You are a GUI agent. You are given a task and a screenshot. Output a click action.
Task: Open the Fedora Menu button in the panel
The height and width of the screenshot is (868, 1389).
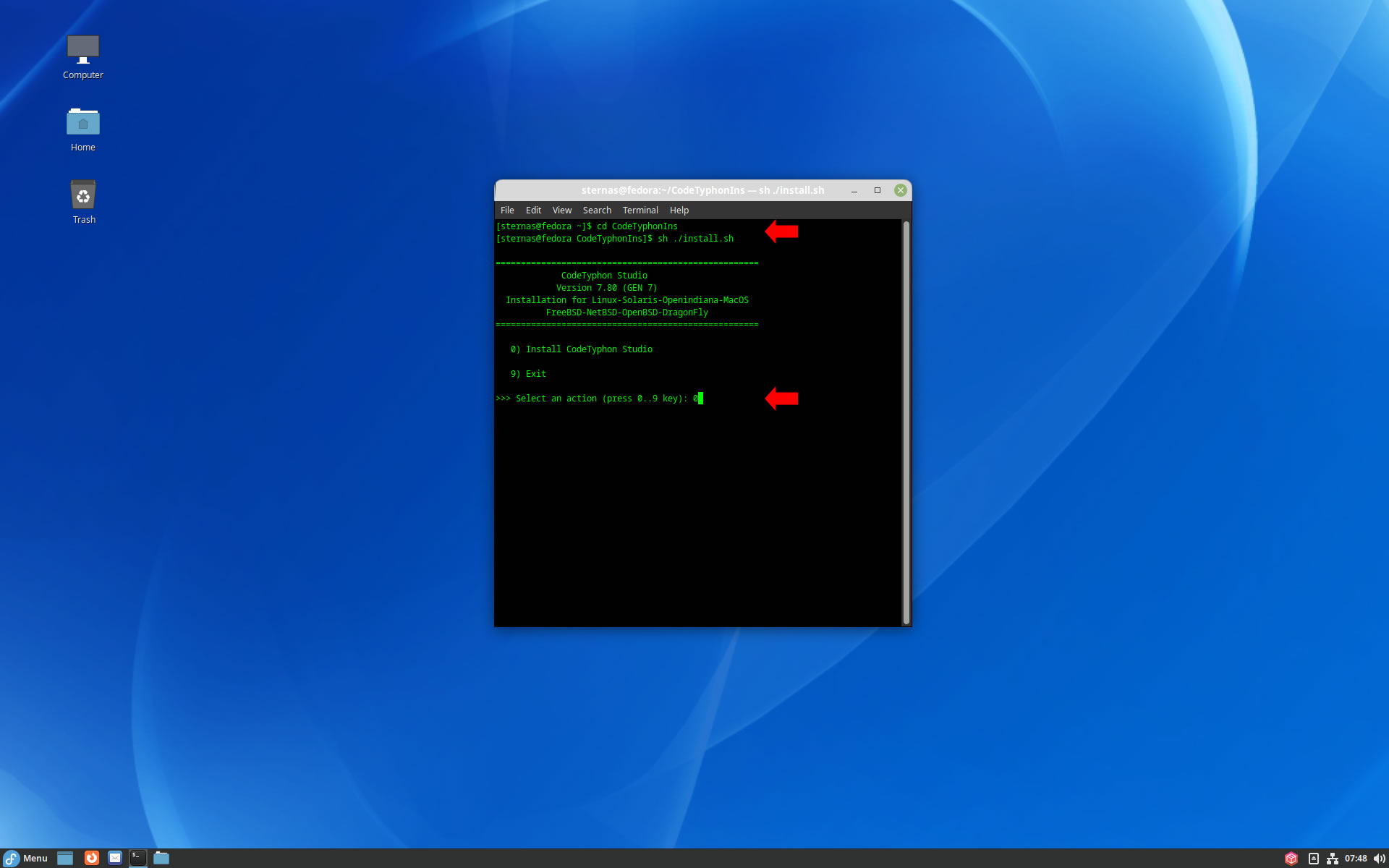click(26, 858)
